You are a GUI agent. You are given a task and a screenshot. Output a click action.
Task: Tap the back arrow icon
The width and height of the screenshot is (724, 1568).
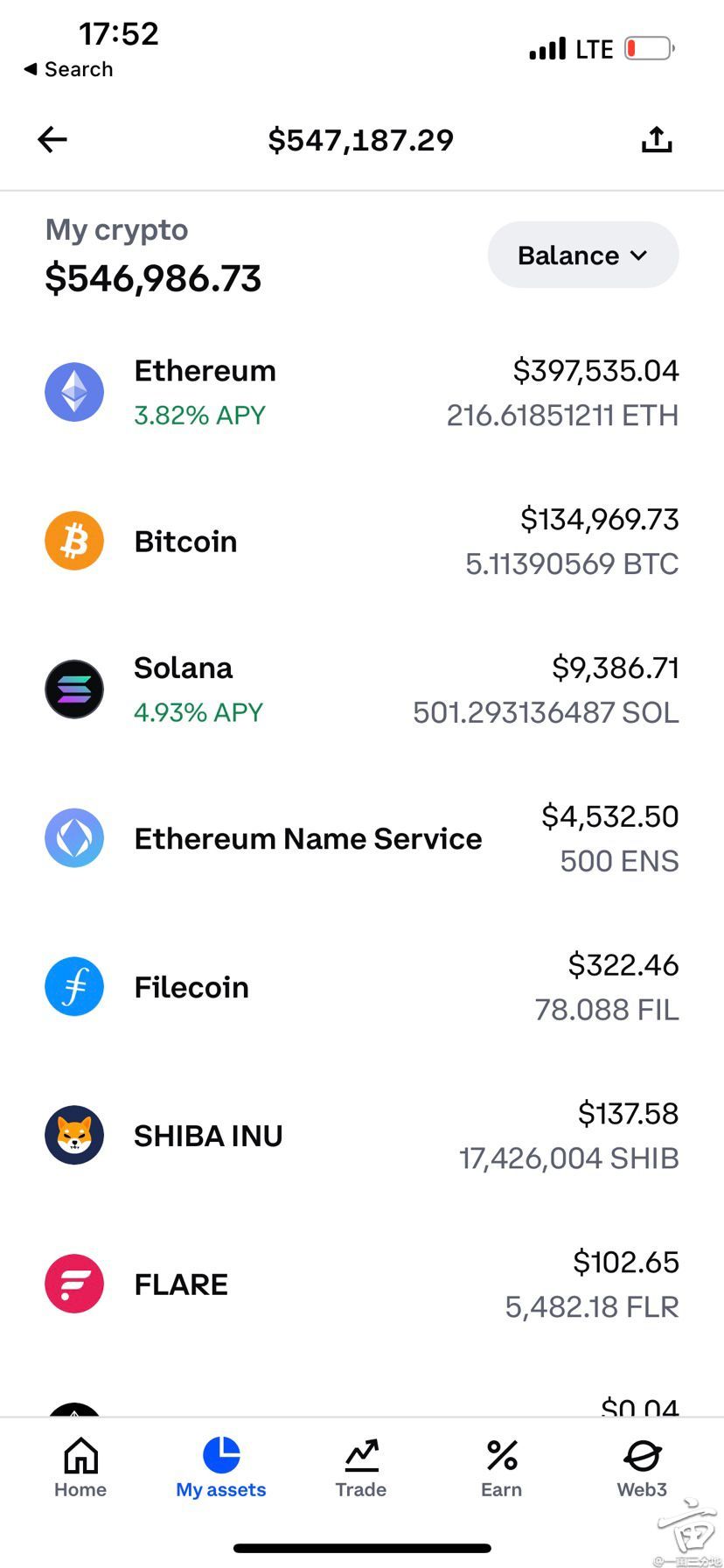coord(52,139)
